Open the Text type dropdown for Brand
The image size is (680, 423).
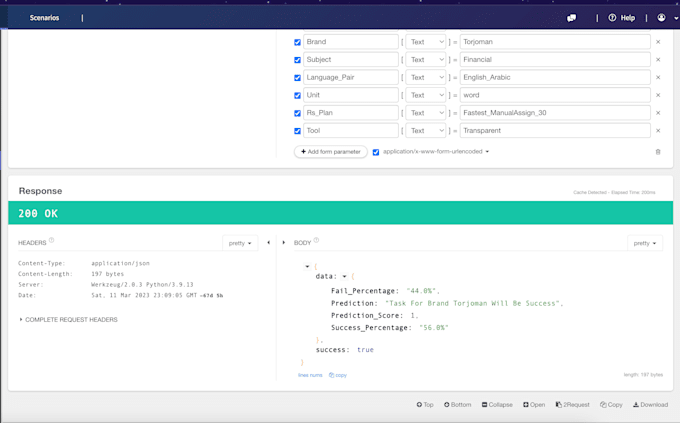[426, 42]
